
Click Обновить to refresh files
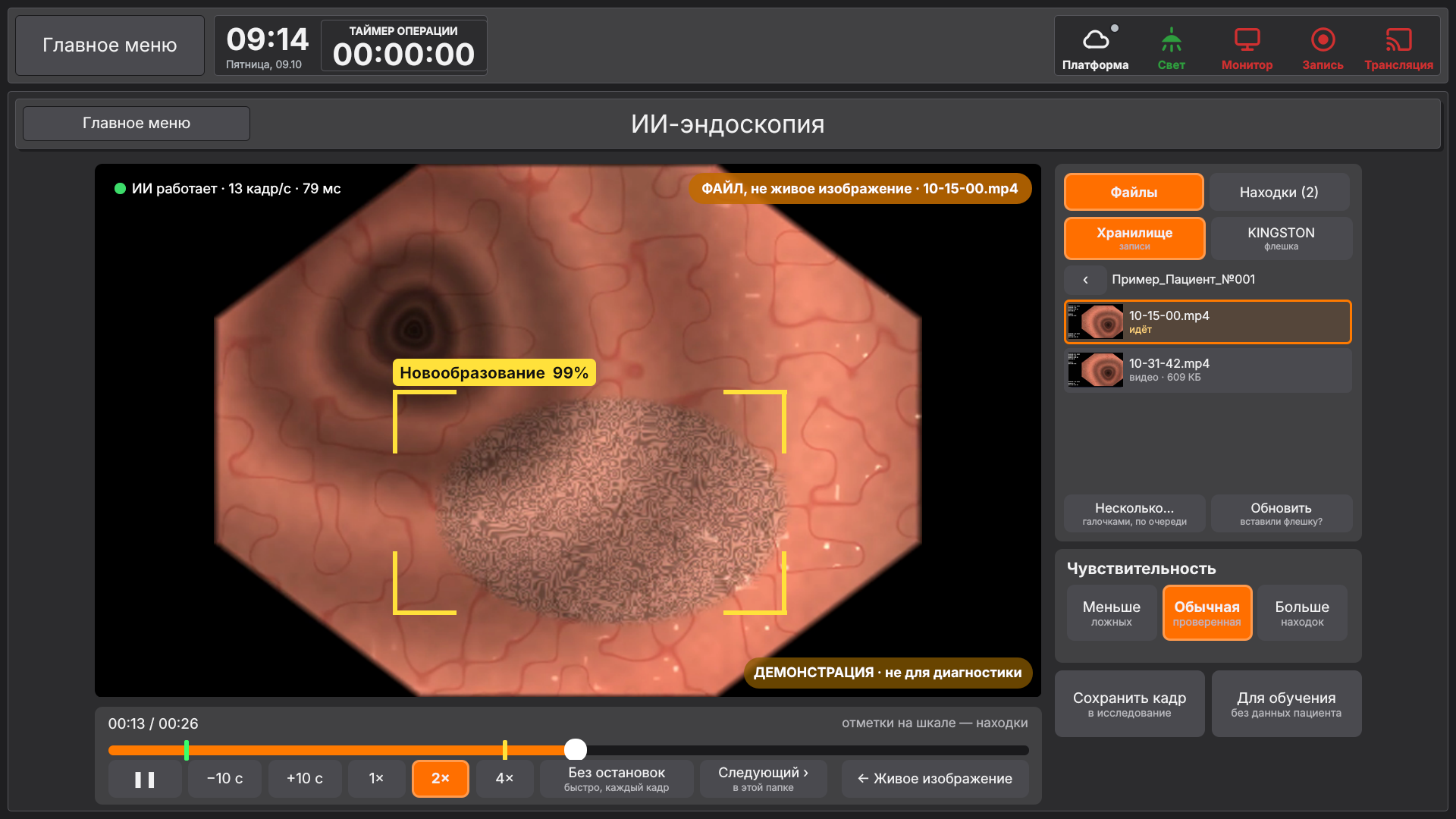[1281, 513]
